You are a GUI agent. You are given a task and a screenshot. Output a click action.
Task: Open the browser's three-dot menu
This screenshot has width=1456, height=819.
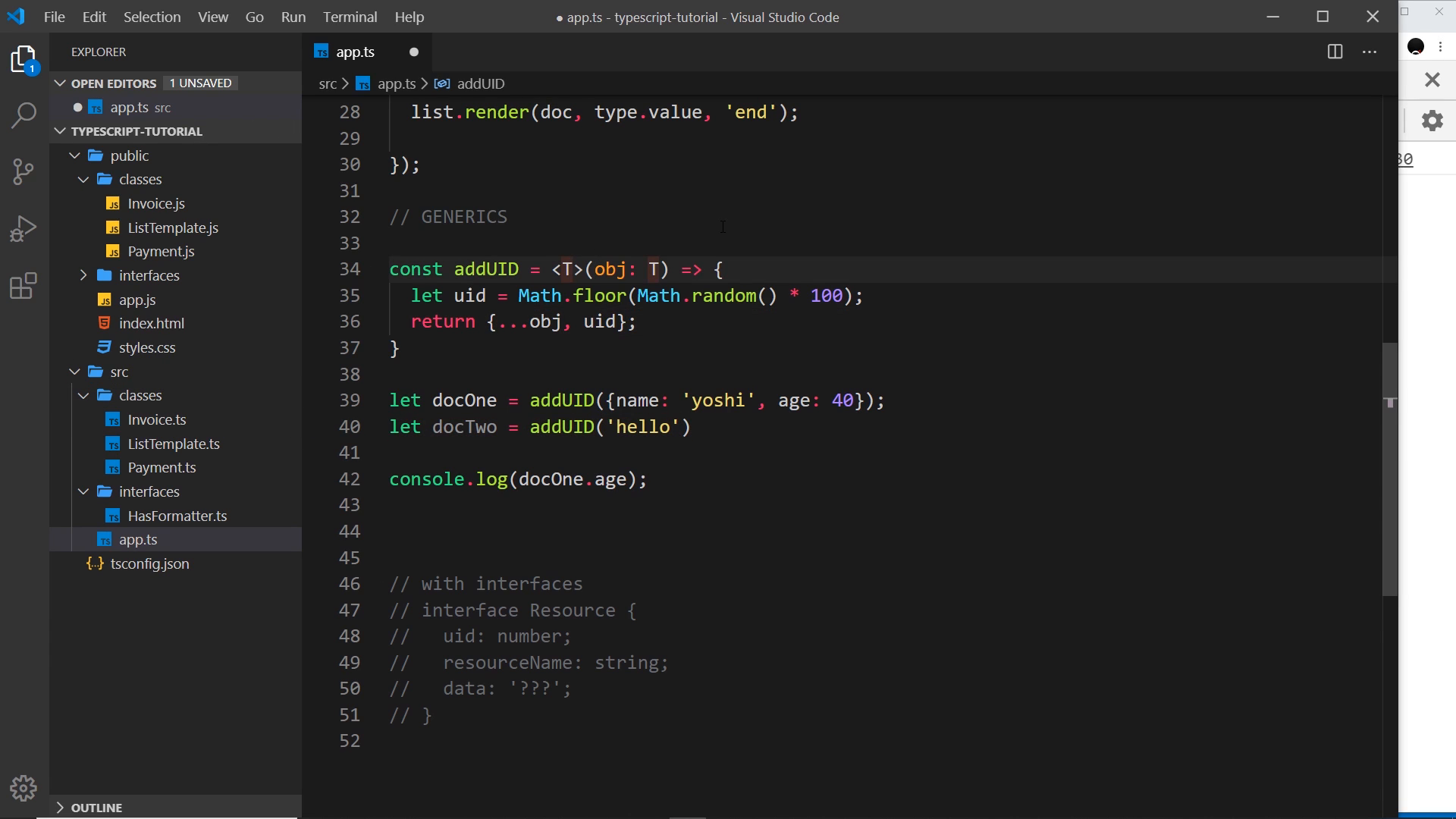pyautogui.click(x=1441, y=47)
